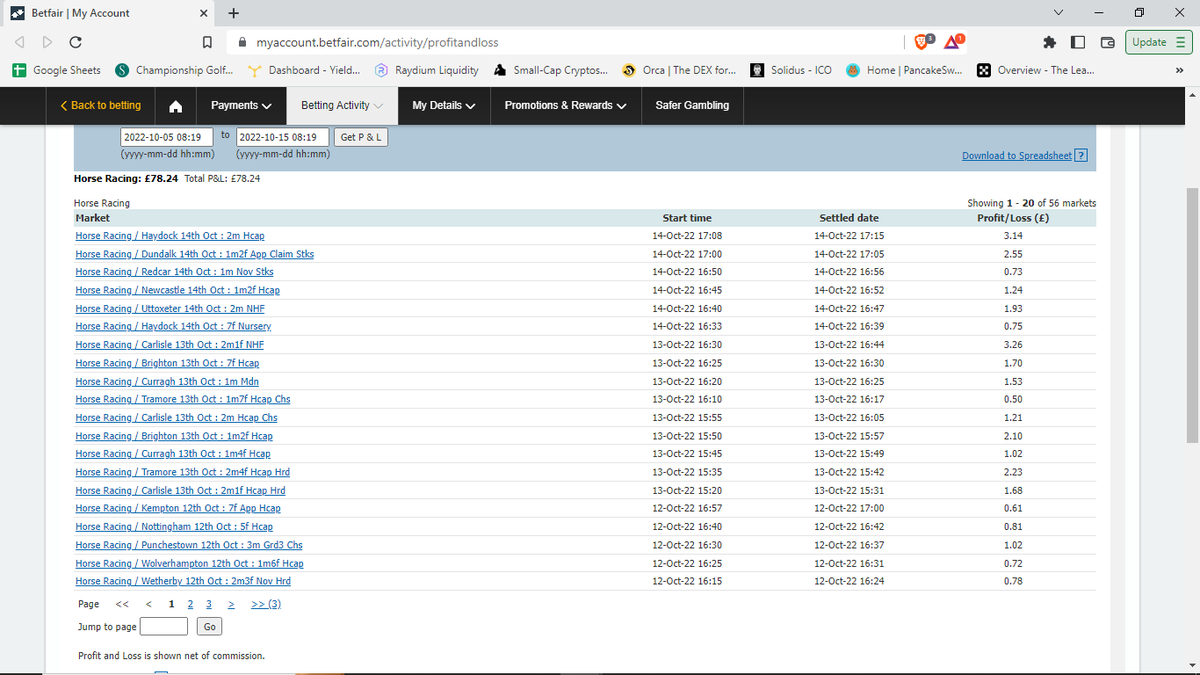Click the address bar URL
The width and height of the screenshot is (1200, 675).
pyautogui.click(x=378, y=42)
